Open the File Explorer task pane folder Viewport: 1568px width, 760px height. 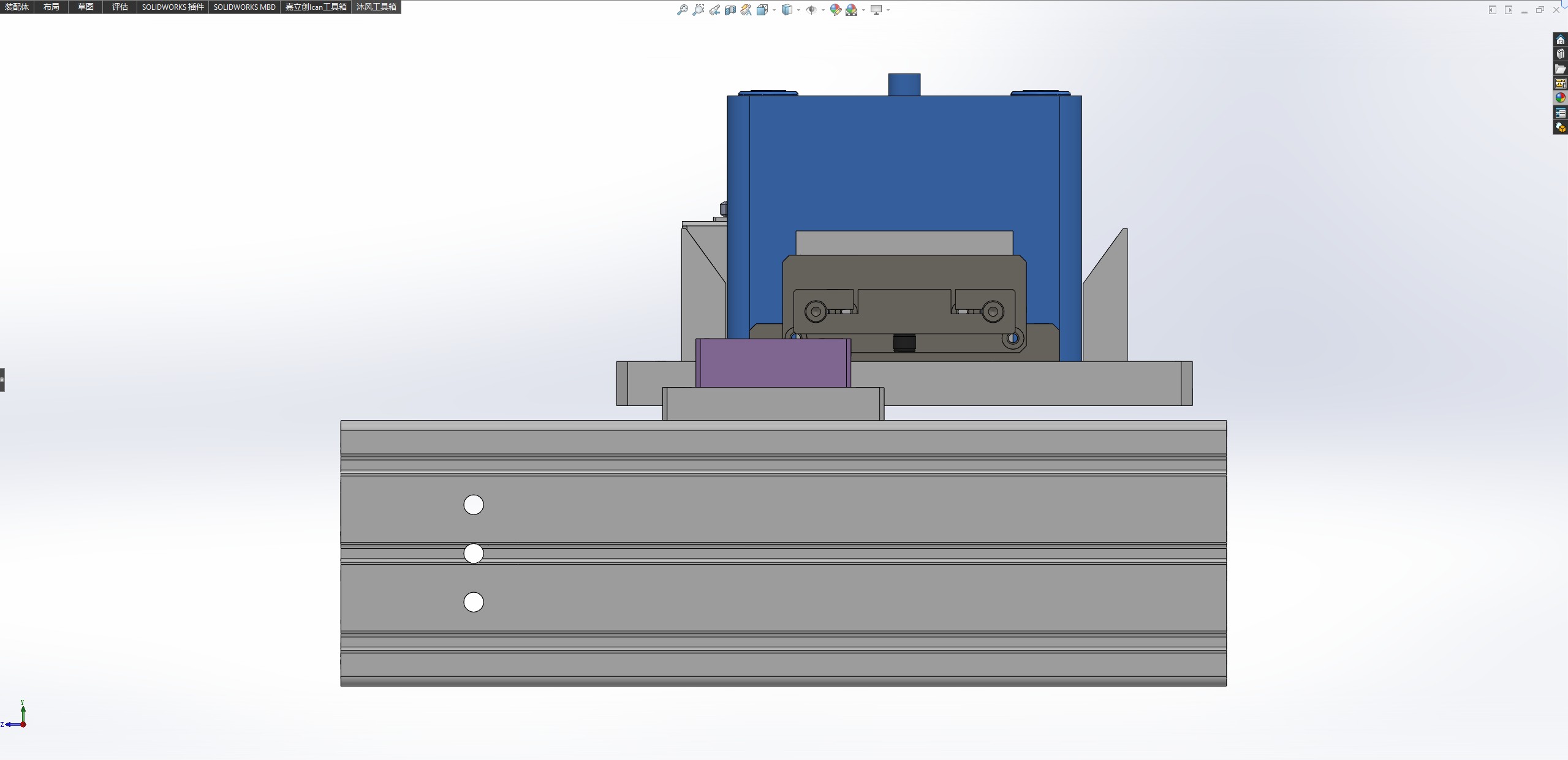tap(1560, 69)
